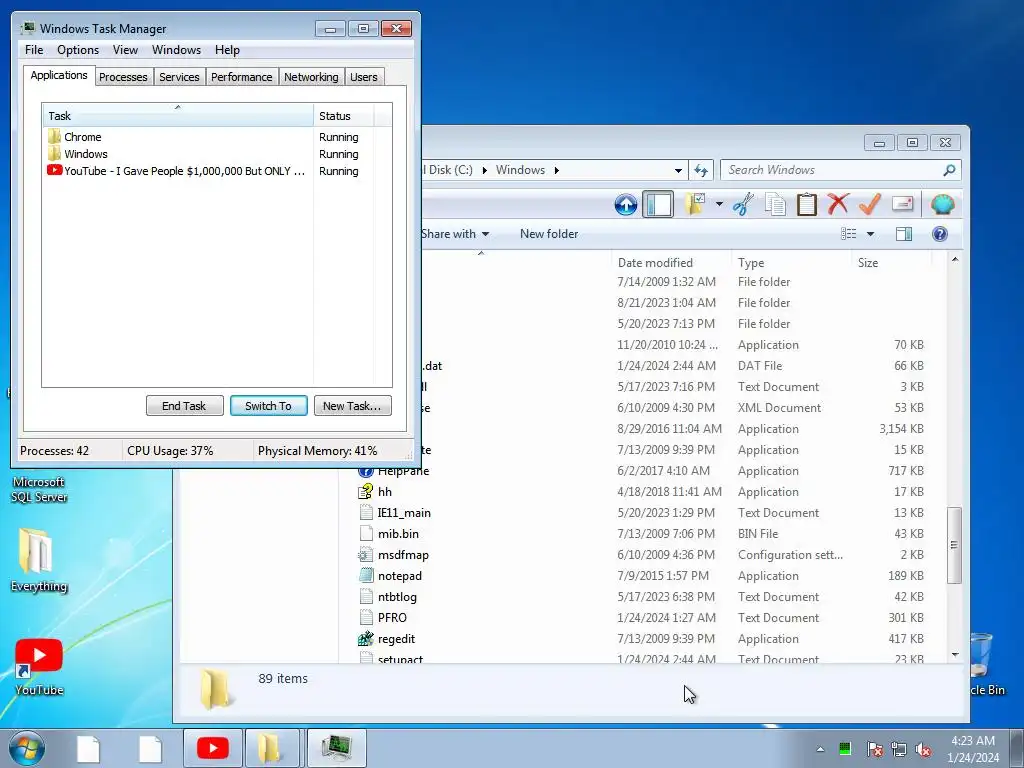Click the Copy pages icon
The image size is (1024, 768).
[775, 204]
